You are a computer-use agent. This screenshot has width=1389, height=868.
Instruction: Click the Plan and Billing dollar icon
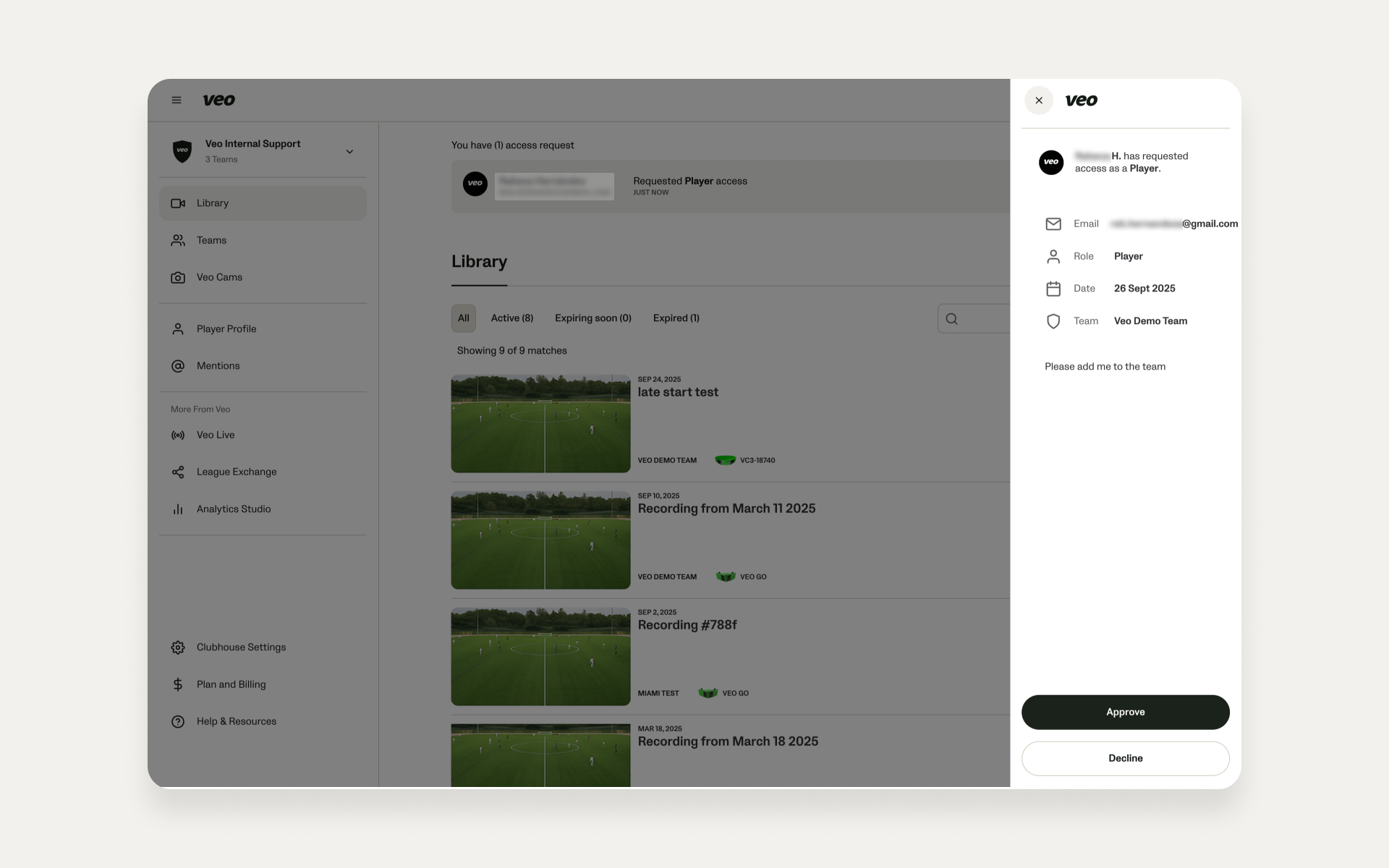coord(178,684)
